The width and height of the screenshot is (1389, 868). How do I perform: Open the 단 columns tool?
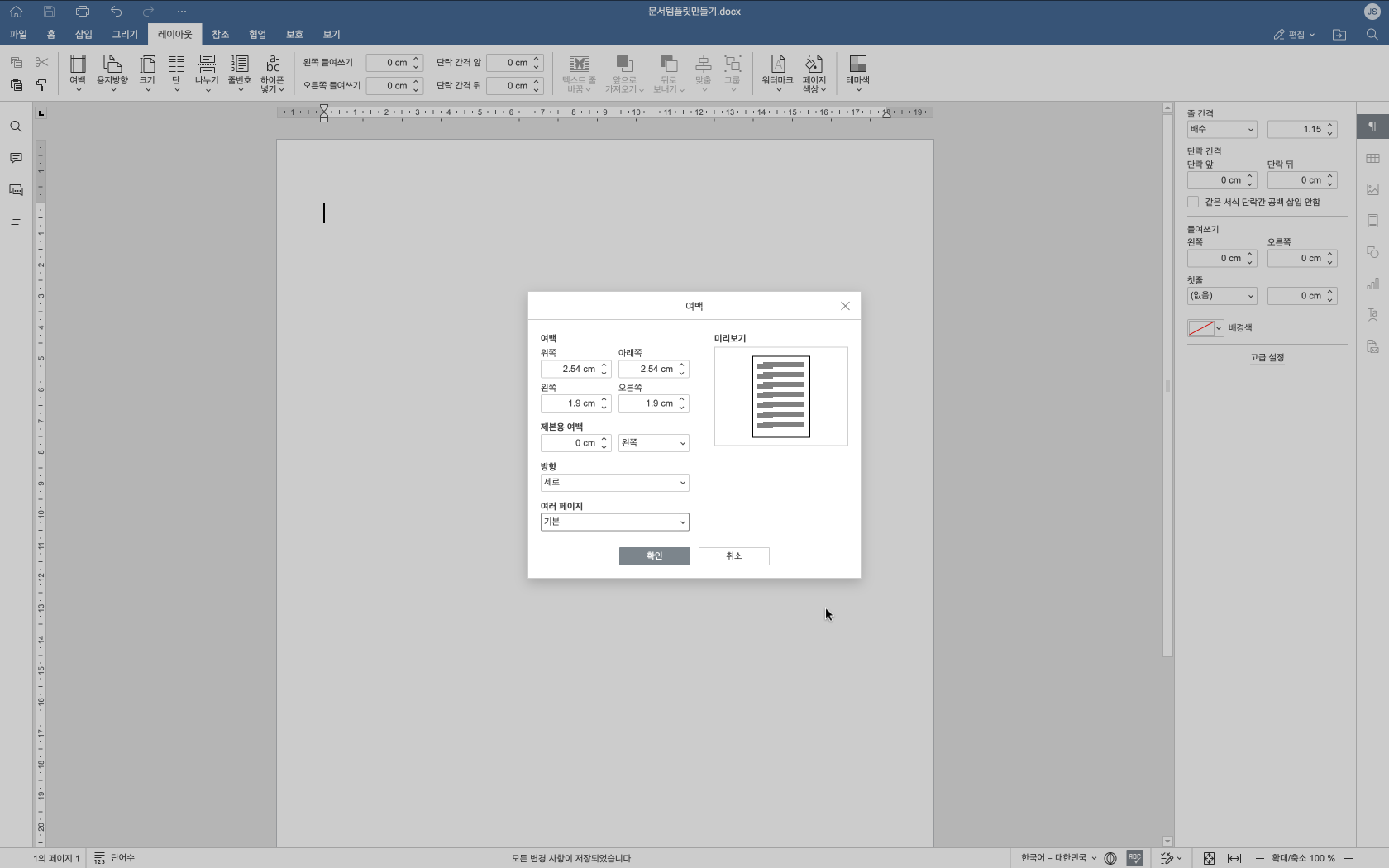[176, 73]
